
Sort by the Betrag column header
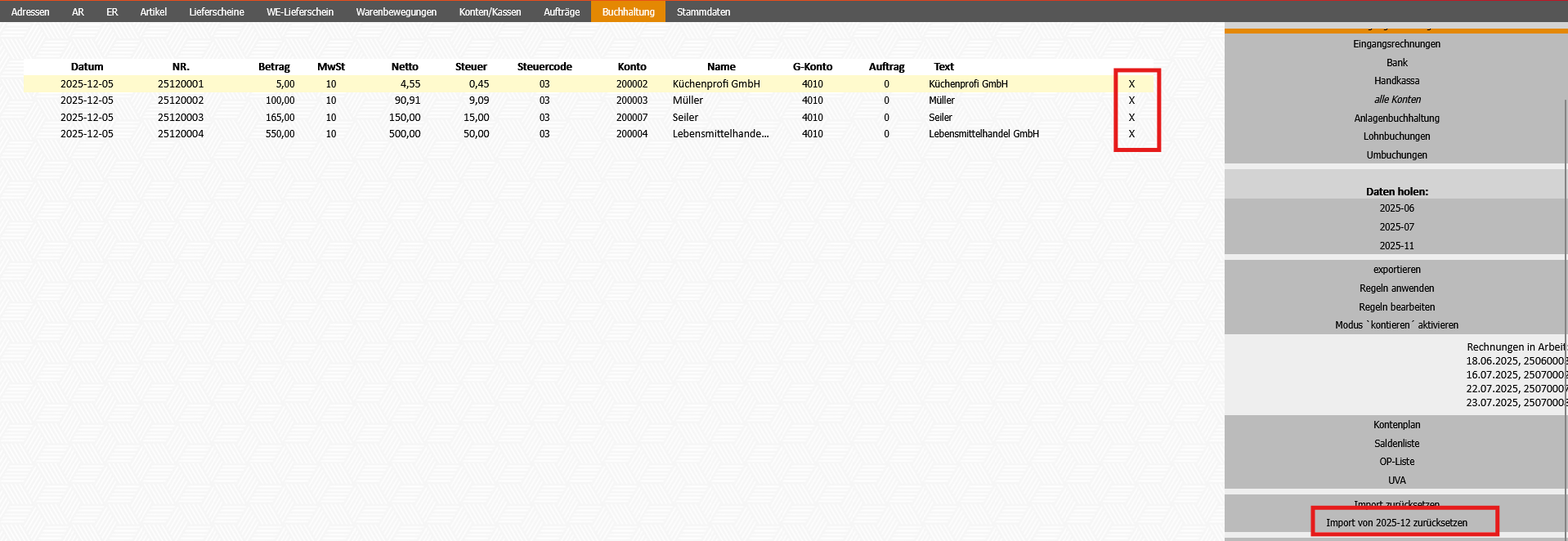[274, 67]
